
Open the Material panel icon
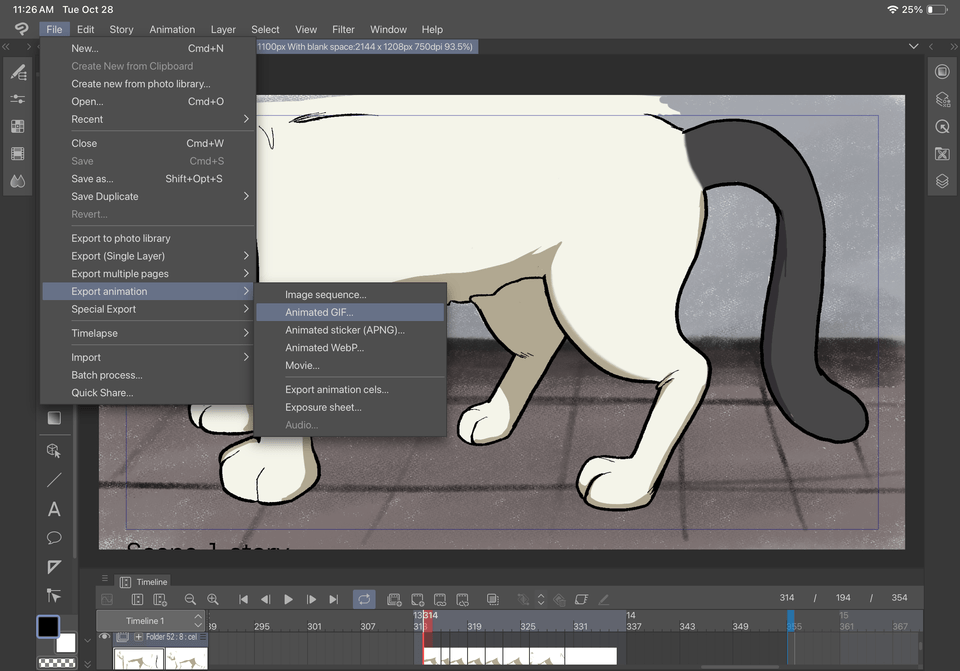(x=942, y=154)
